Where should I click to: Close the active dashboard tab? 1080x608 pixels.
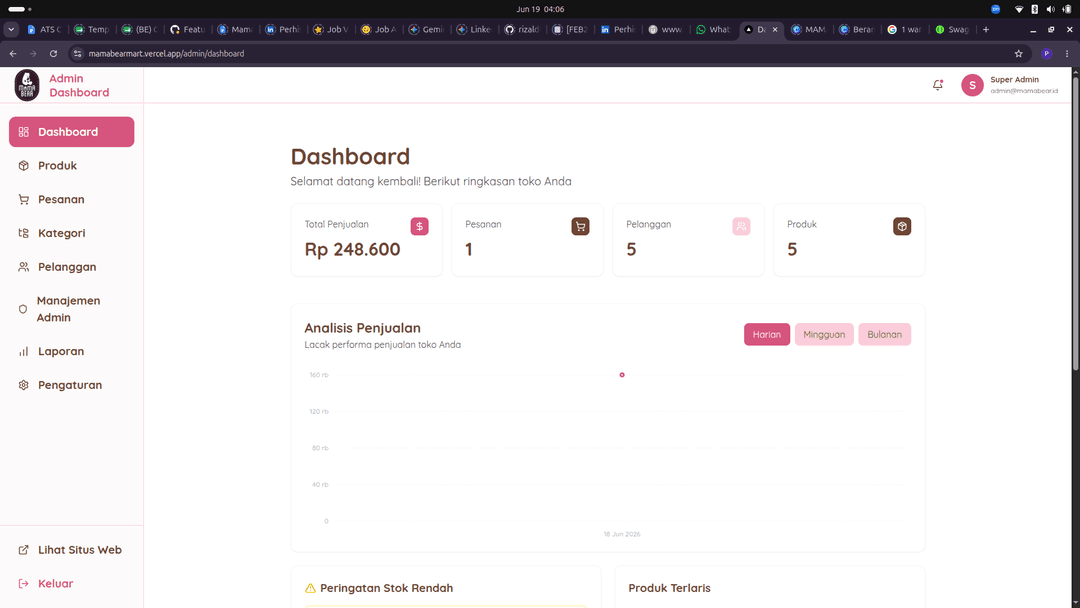(x=775, y=30)
